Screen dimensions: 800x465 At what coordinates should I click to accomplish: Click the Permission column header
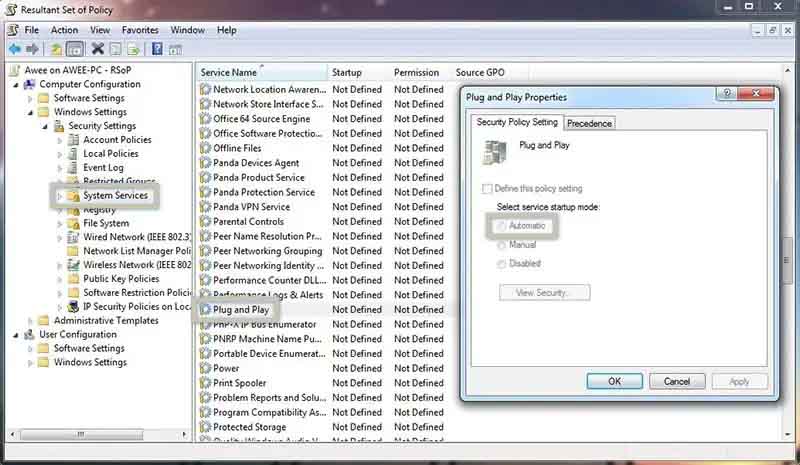click(x=420, y=72)
